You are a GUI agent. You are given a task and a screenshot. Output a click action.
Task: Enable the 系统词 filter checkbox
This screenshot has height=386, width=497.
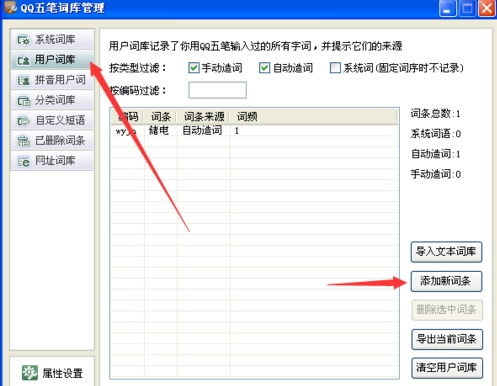click(x=335, y=68)
